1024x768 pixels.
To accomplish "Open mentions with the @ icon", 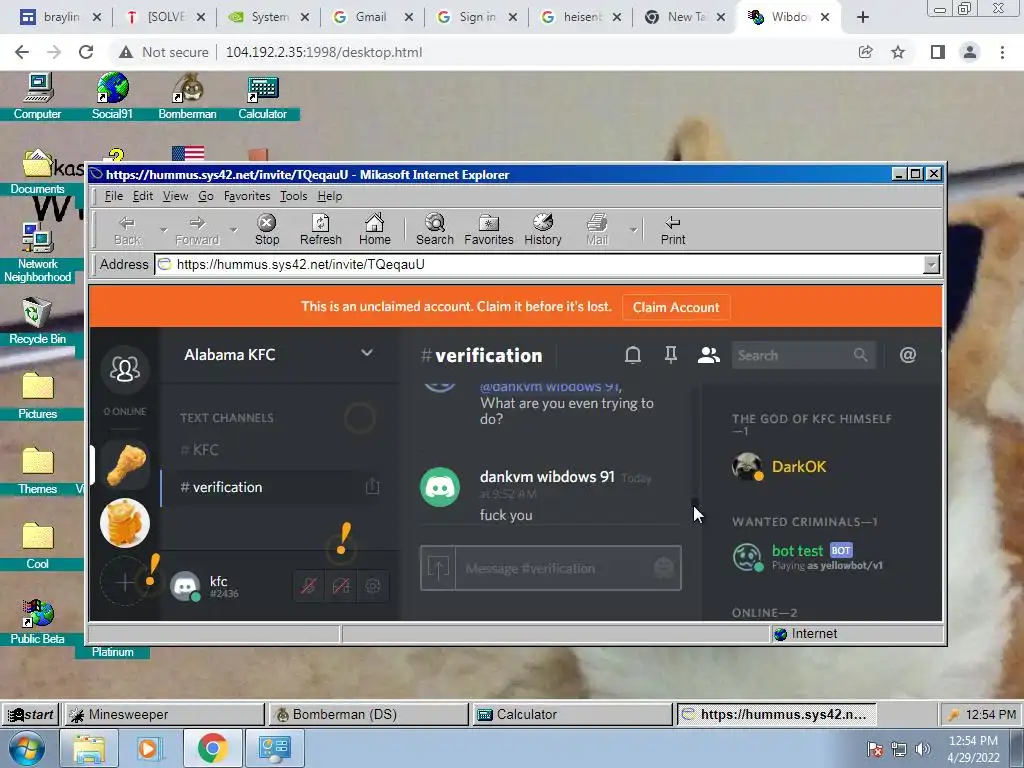I will (x=908, y=355).
